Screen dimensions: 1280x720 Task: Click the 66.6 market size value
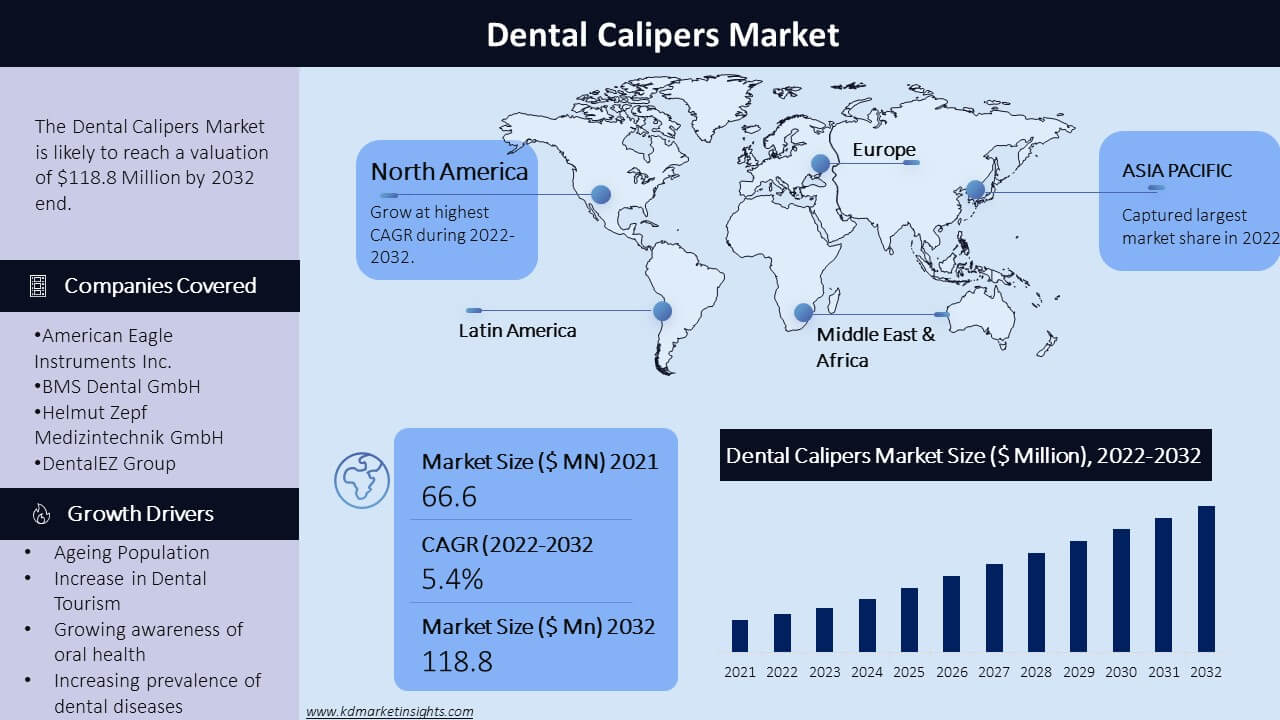(x=449, y=495)
